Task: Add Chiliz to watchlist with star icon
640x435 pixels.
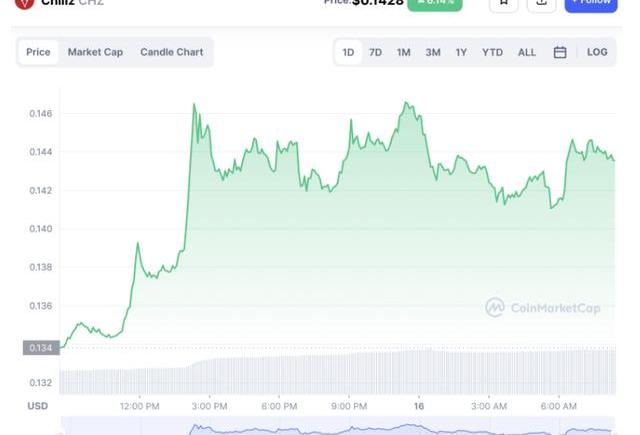Action: (x=503, y=3)
